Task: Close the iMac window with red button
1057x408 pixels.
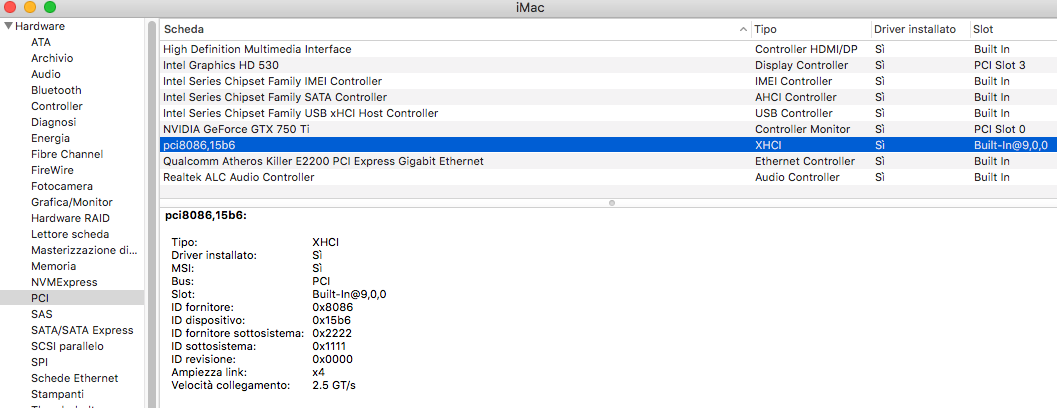Action: point(9,7)
